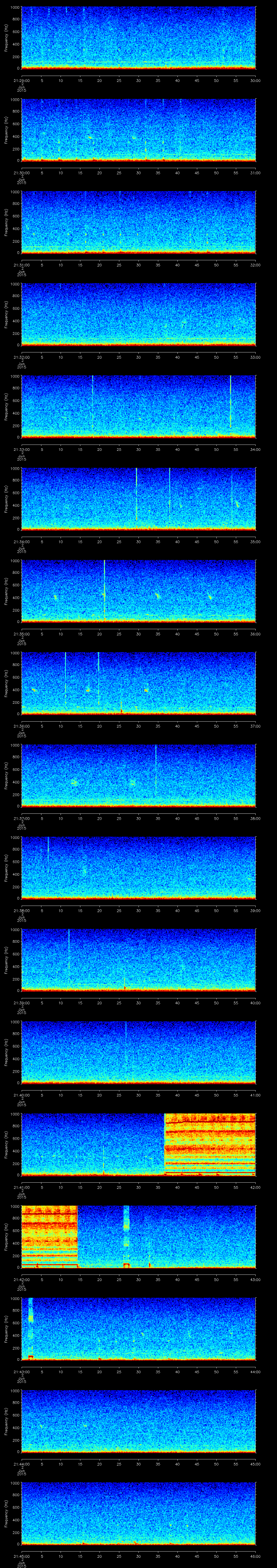Screen dimensions: 277x1568
Task: Select the spectrogram panel starting at 21:37:00
Action: tap(139, 775)
